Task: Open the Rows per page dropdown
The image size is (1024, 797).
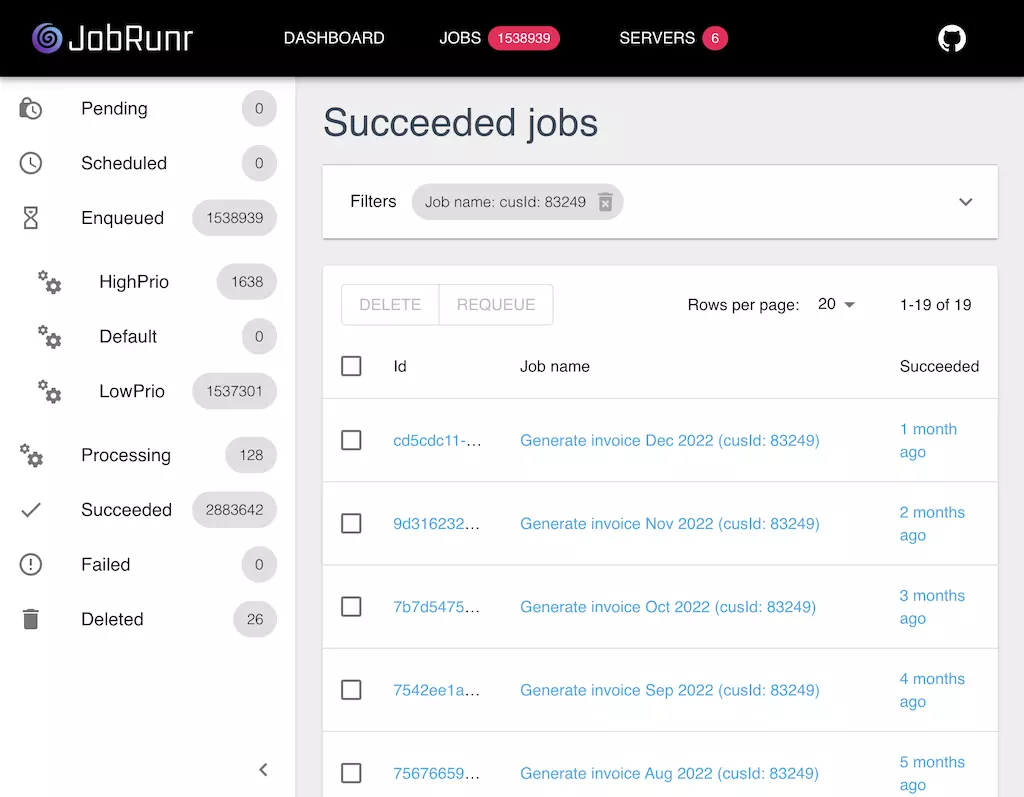Action: pyautogui.click(x=837, y=304)
